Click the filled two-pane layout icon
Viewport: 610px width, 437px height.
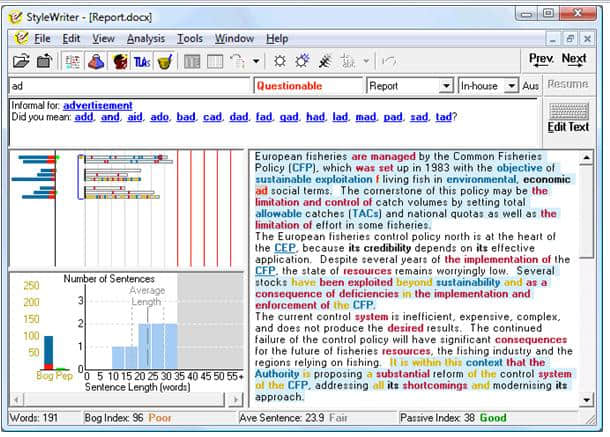[x=192, y=61]
